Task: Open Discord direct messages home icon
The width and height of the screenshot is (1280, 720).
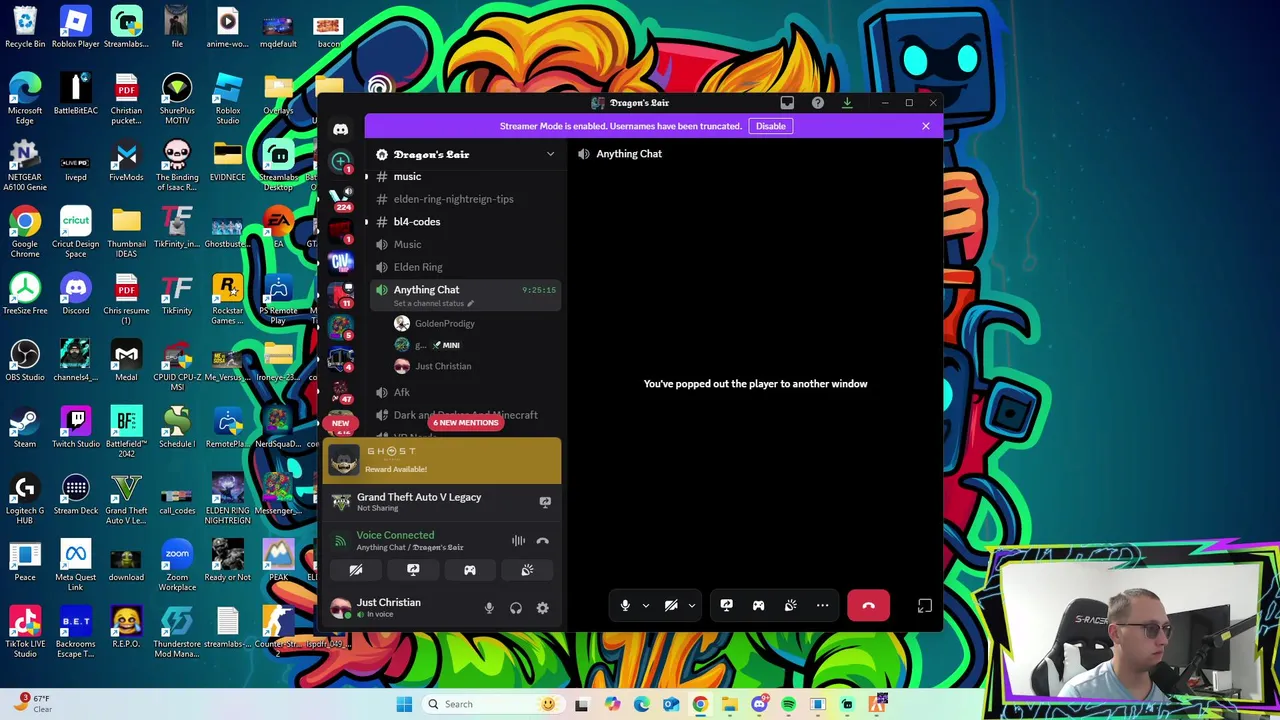Action: [341, 129]
